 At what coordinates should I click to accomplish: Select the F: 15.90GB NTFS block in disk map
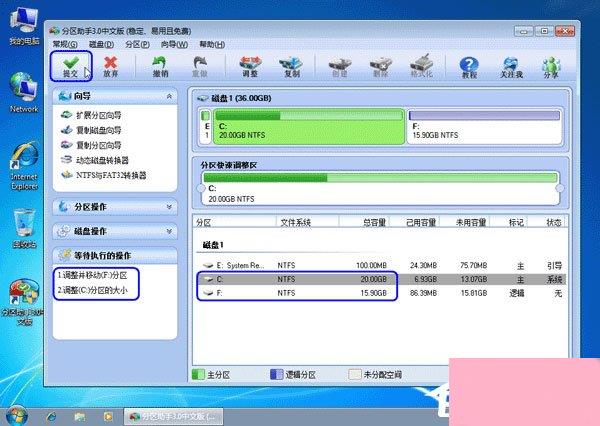pos(484,127)
